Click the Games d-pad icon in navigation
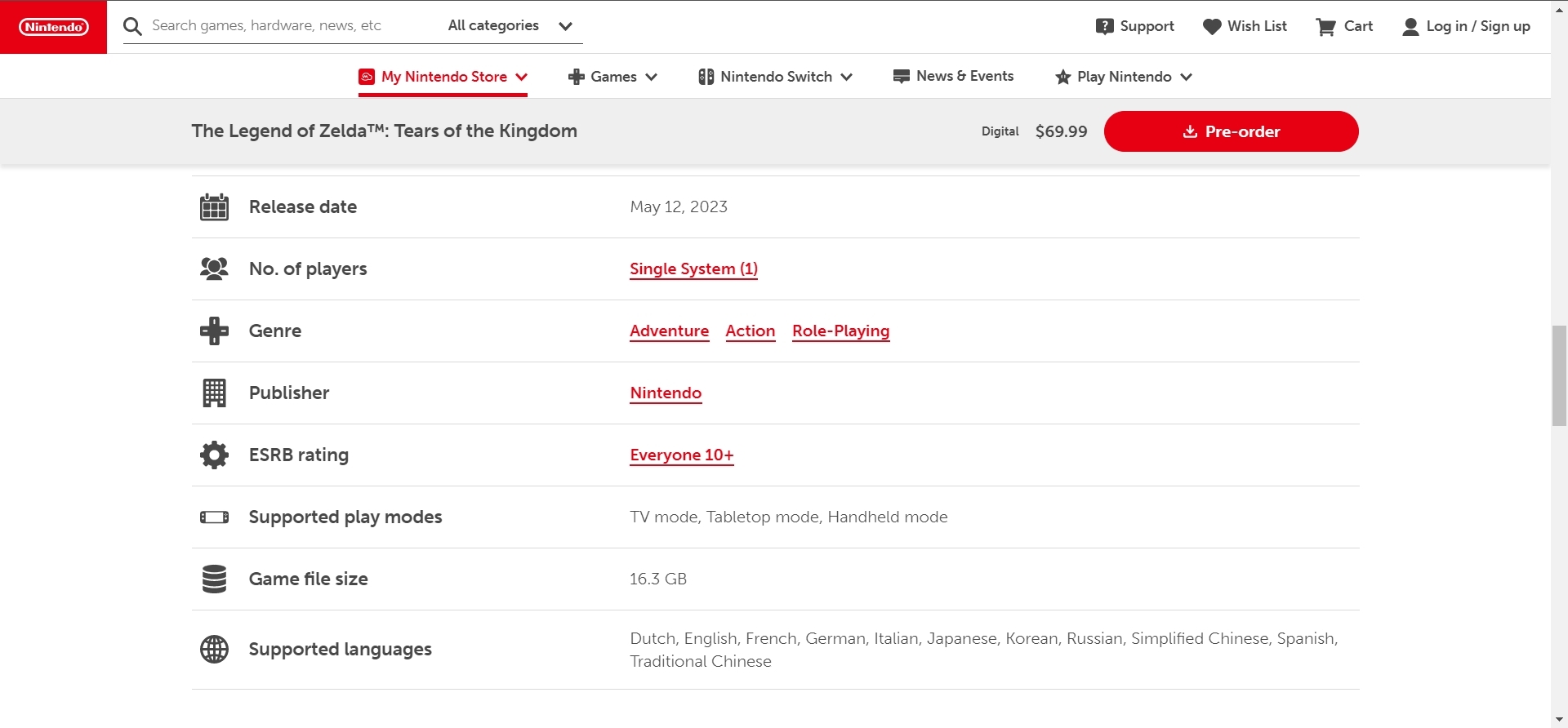Image resolution: width=1568 pixels, height=728 pixels. pyautogui.click(x=576, y=77)
